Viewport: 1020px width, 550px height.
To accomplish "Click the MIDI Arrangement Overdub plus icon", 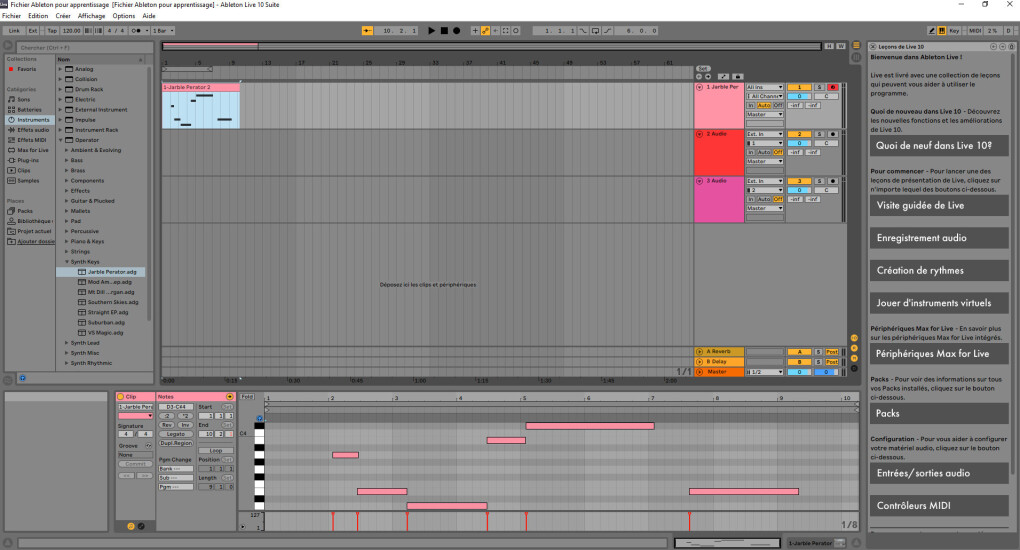I will pyautogui.click(x=475, y=31).
